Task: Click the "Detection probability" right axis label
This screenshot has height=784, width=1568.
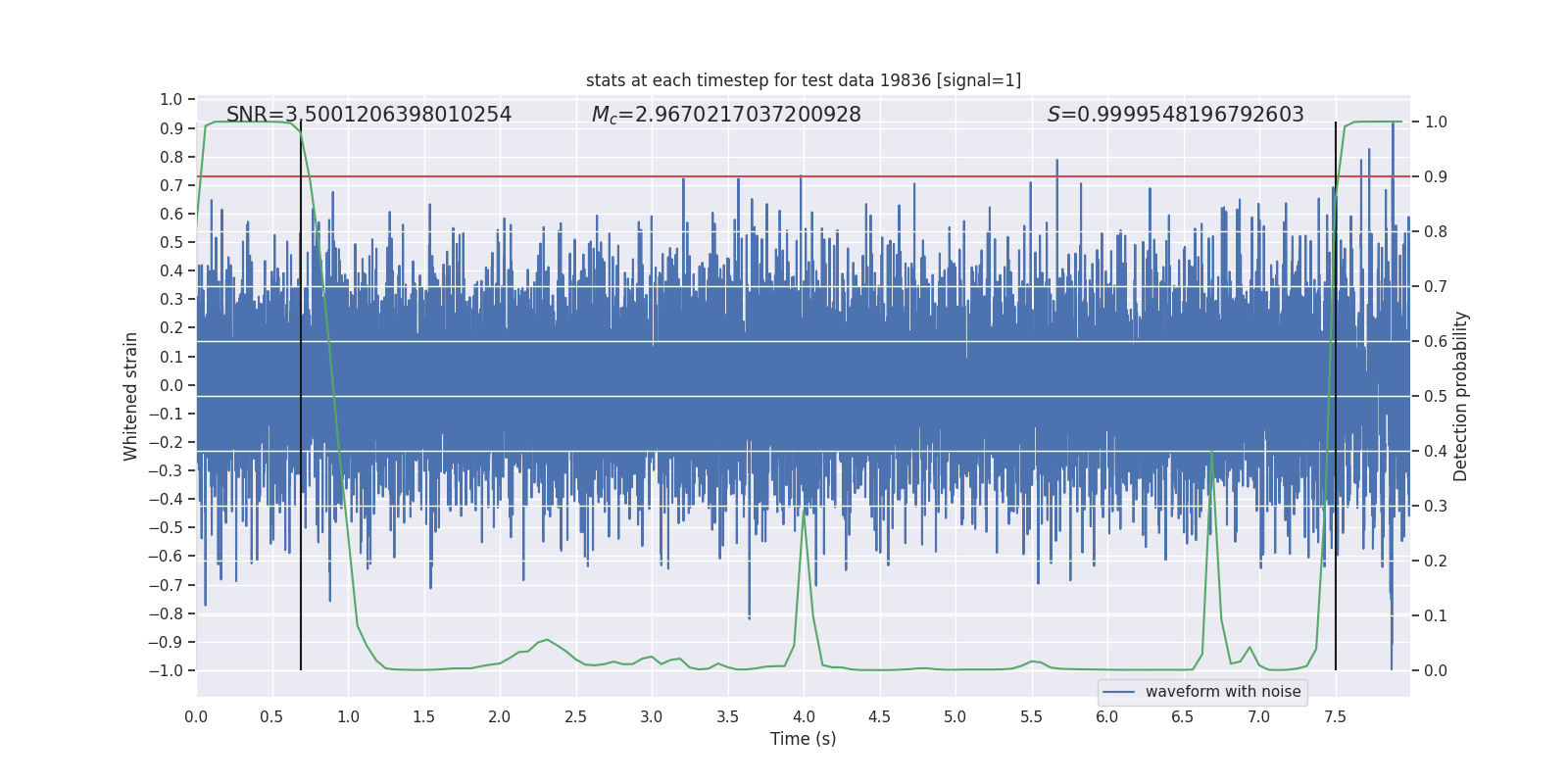Action: coord(1460,396)
